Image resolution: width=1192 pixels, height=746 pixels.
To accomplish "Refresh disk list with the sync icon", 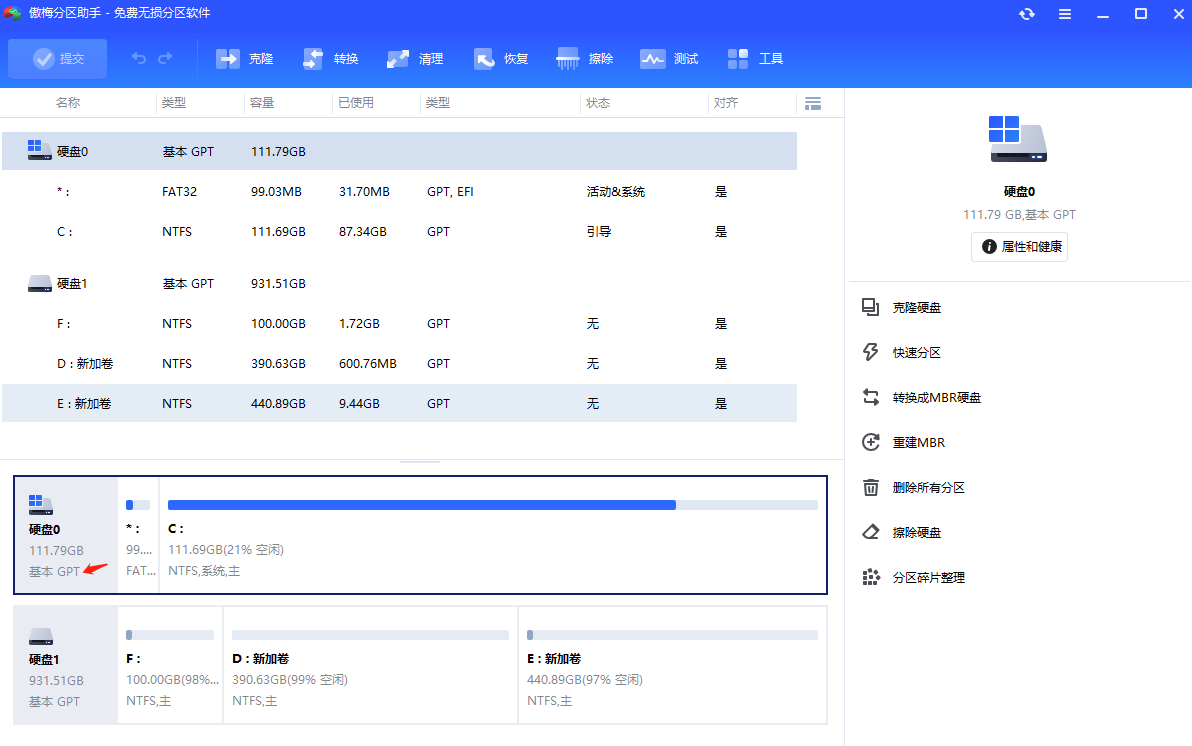I will (x=1027, y=14).
